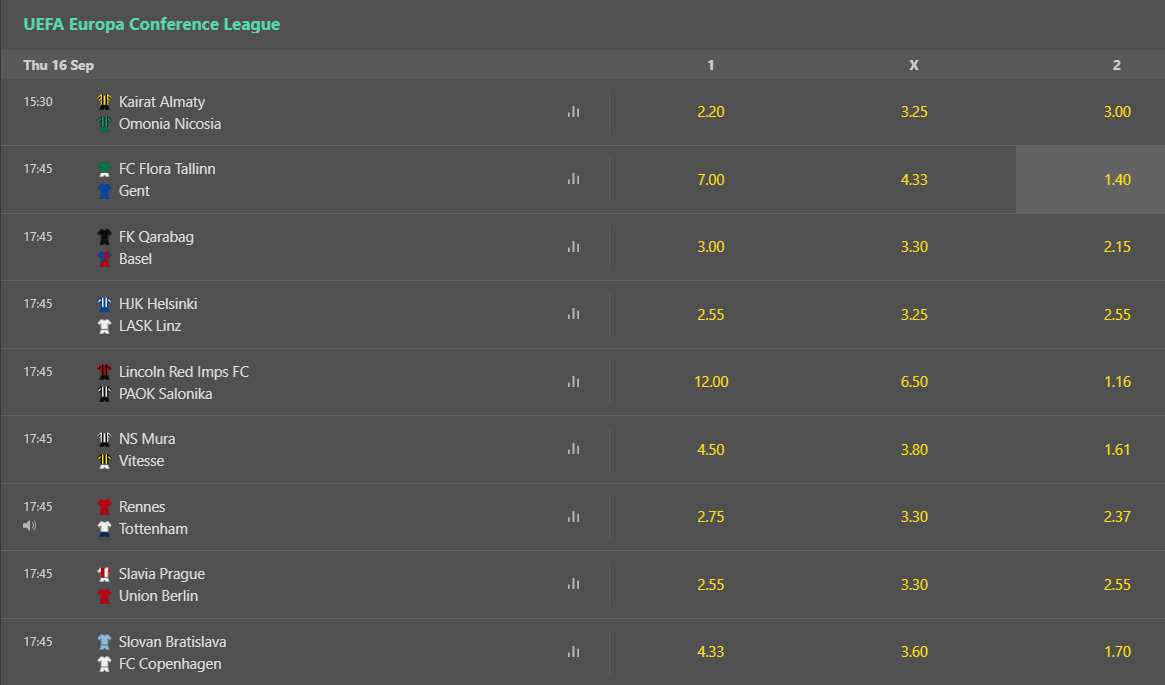Viewport: 1165px width, 685px height.
Task: Select 1.70 odds for FC Copenhagen
Action: pyautogui.click(x=1117, y=652)
